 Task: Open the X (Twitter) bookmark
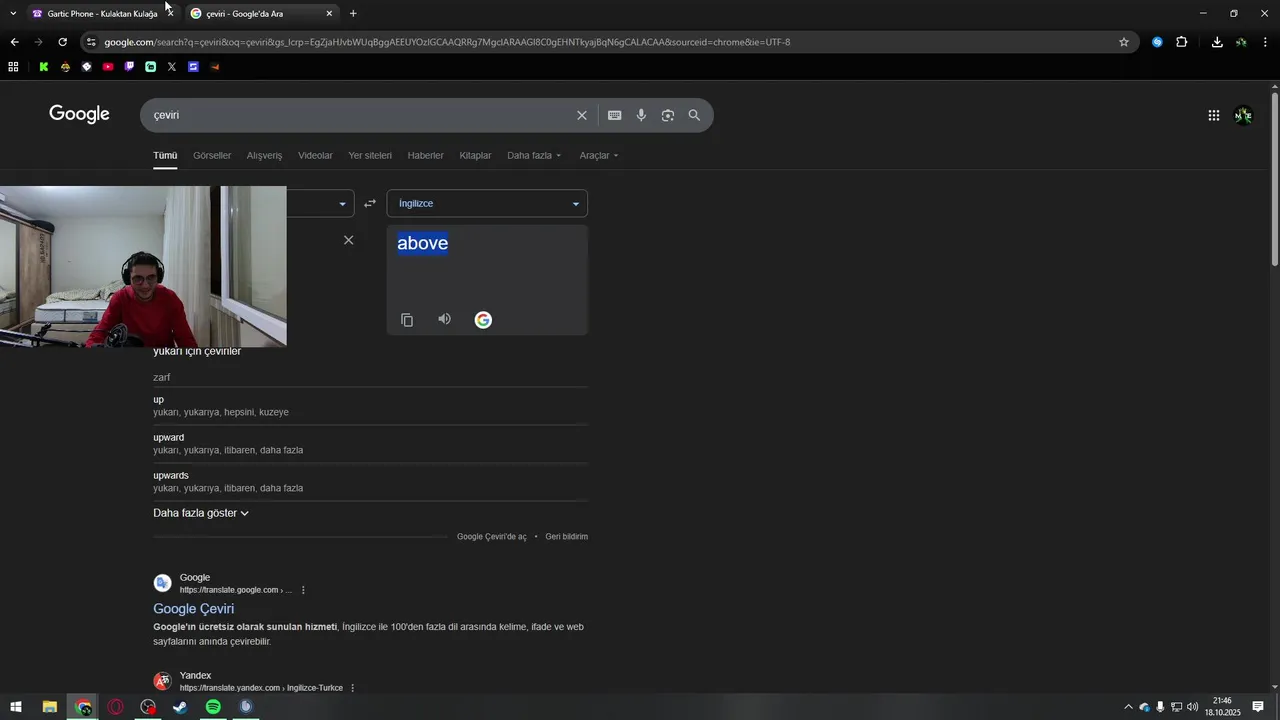point(172,67)
